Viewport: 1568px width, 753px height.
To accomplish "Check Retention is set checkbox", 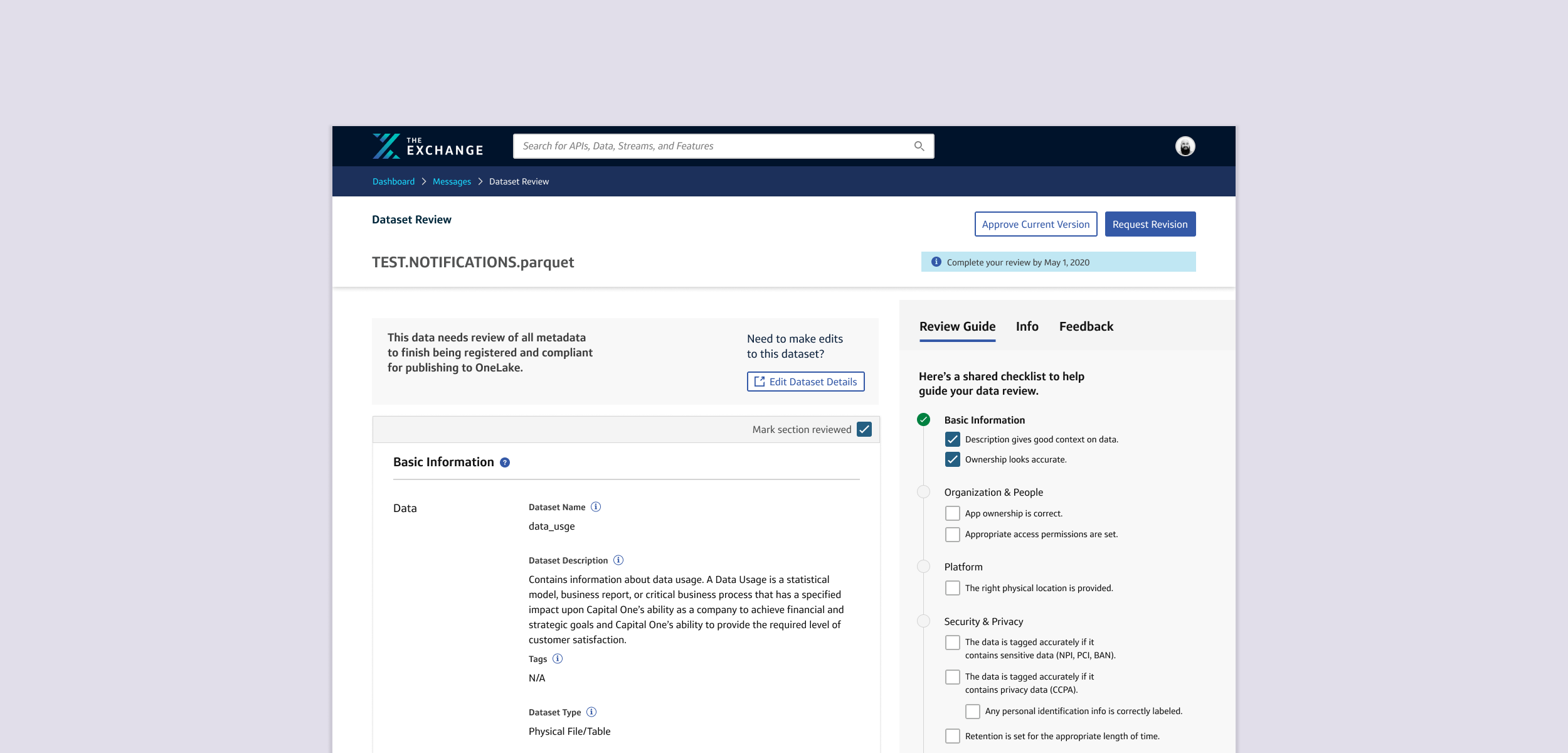I will tap(952, 736).
